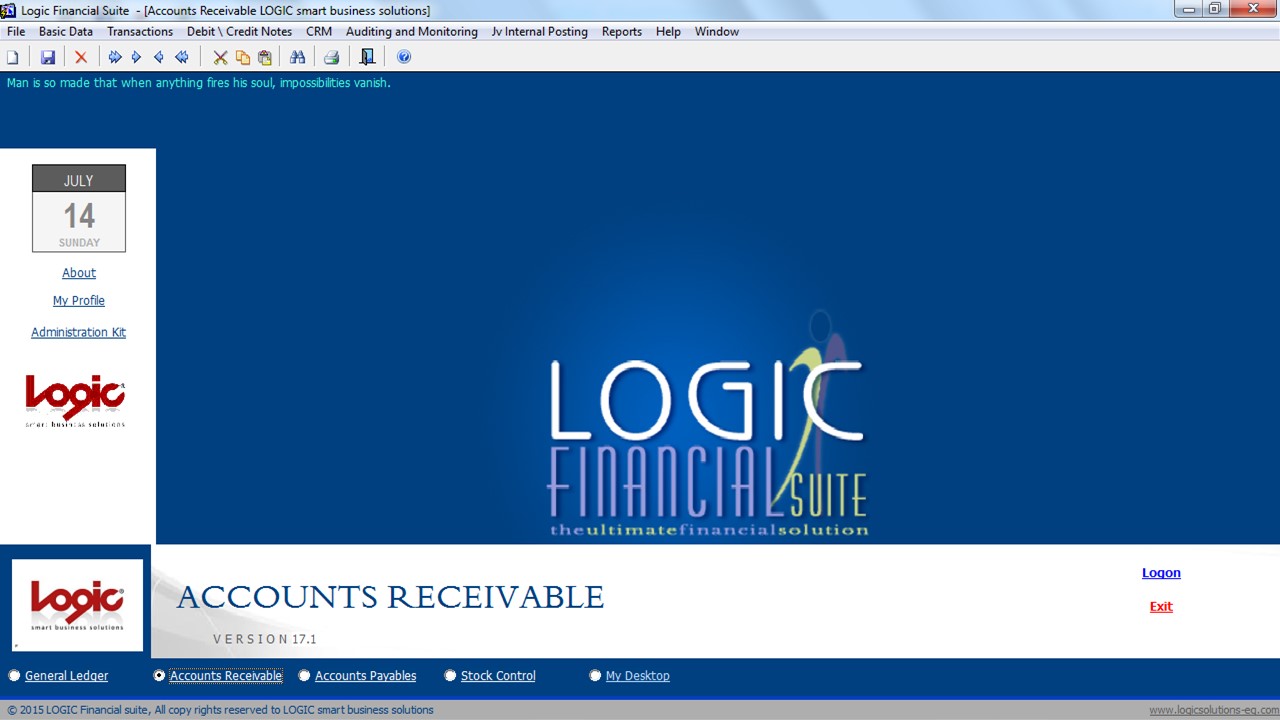Screen dimensions: 1280x720
Task: Click the New document toolbar icon
Action: pos(13,58)
